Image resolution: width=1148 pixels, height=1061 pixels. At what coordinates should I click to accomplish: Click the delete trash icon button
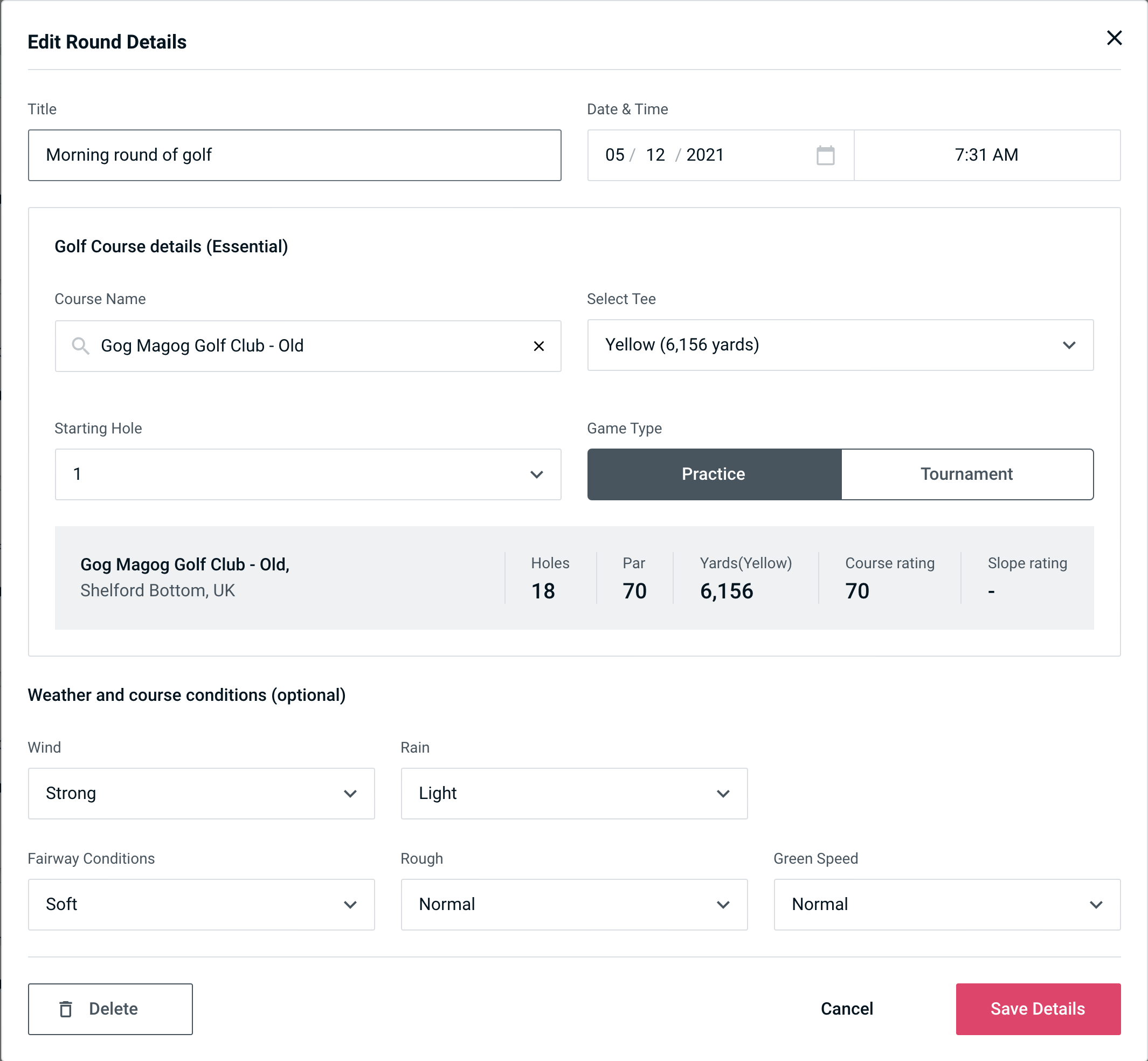(68, 1009)
